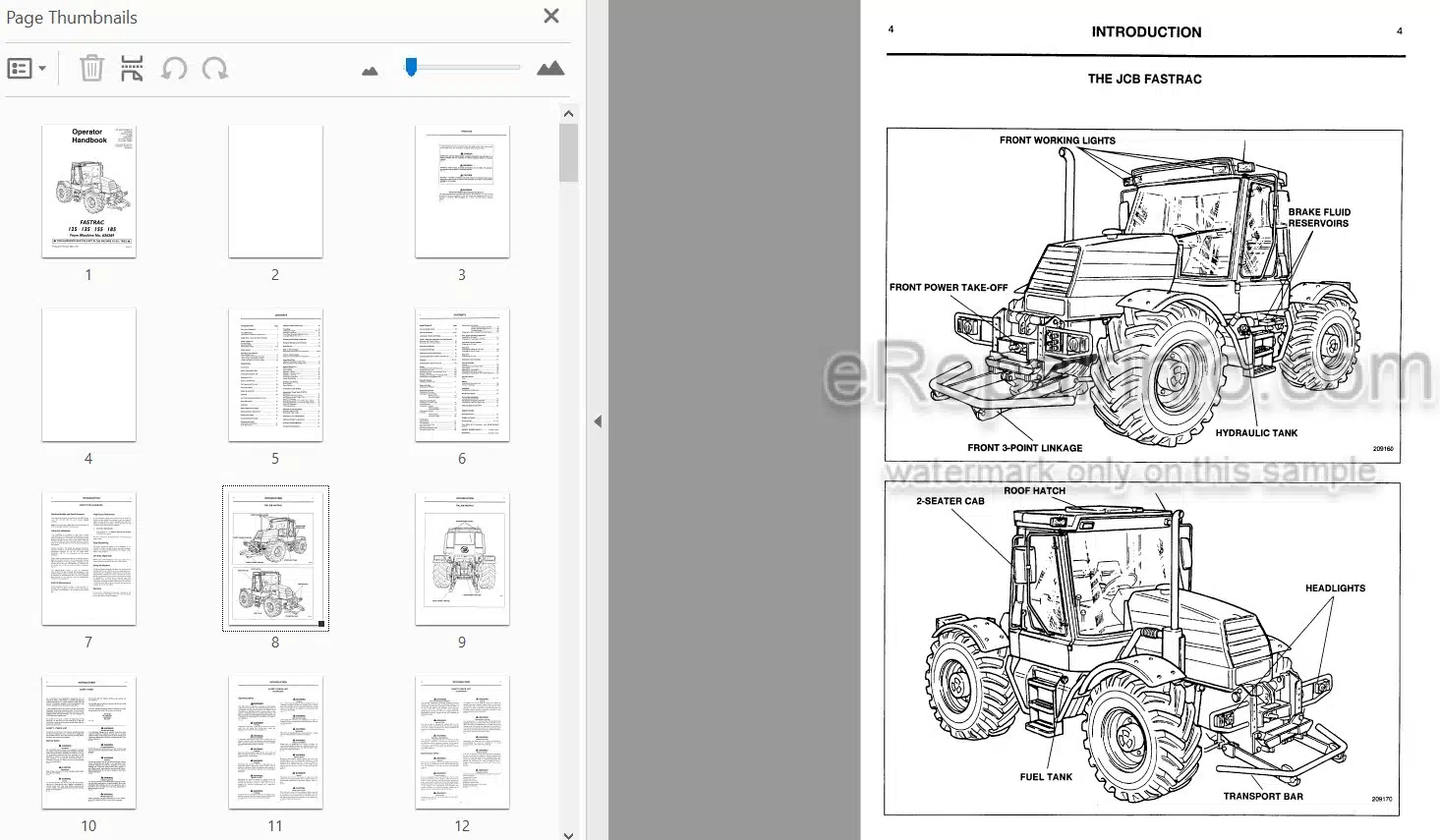Click page number label 10 under thumbnail
Screen dimensions: 1440x840
click(88, 826)
